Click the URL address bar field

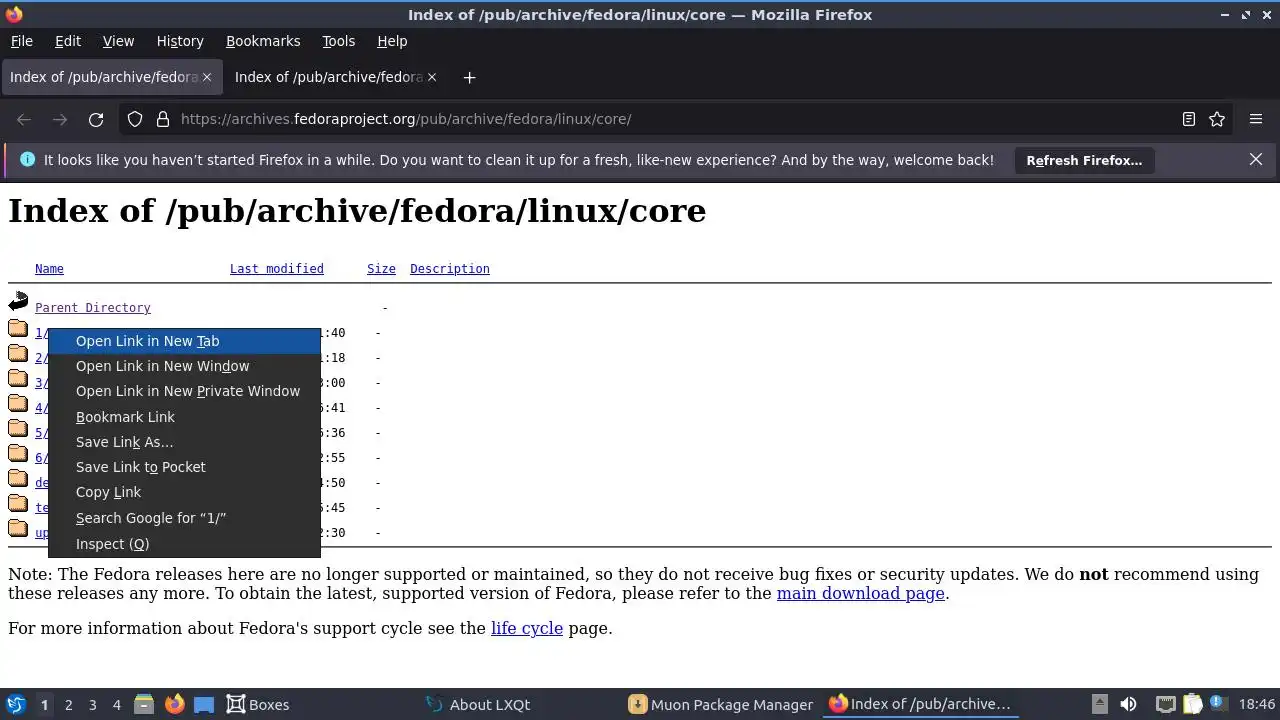(675, 119)
